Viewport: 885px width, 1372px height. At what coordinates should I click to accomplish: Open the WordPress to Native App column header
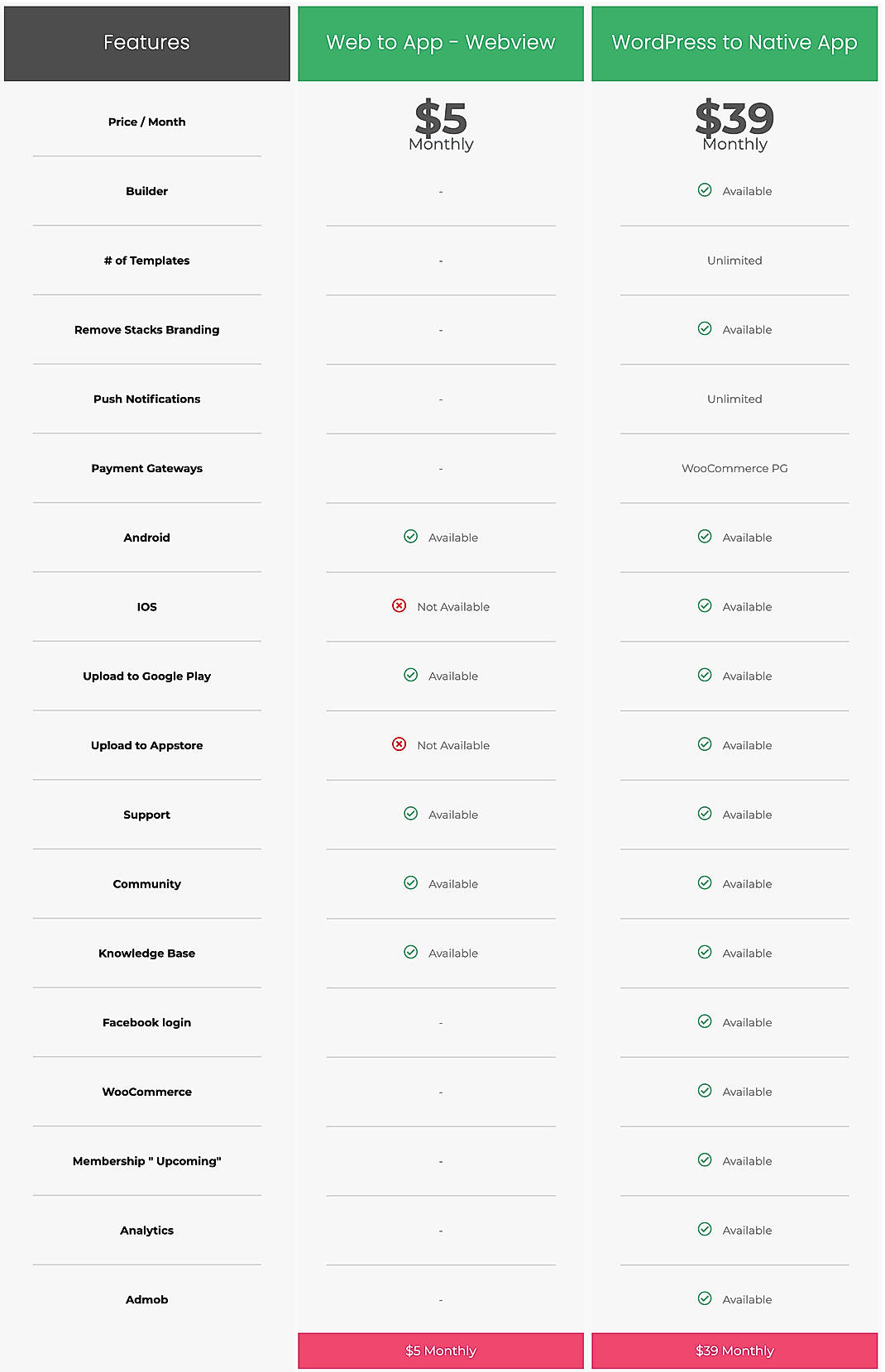734,42
